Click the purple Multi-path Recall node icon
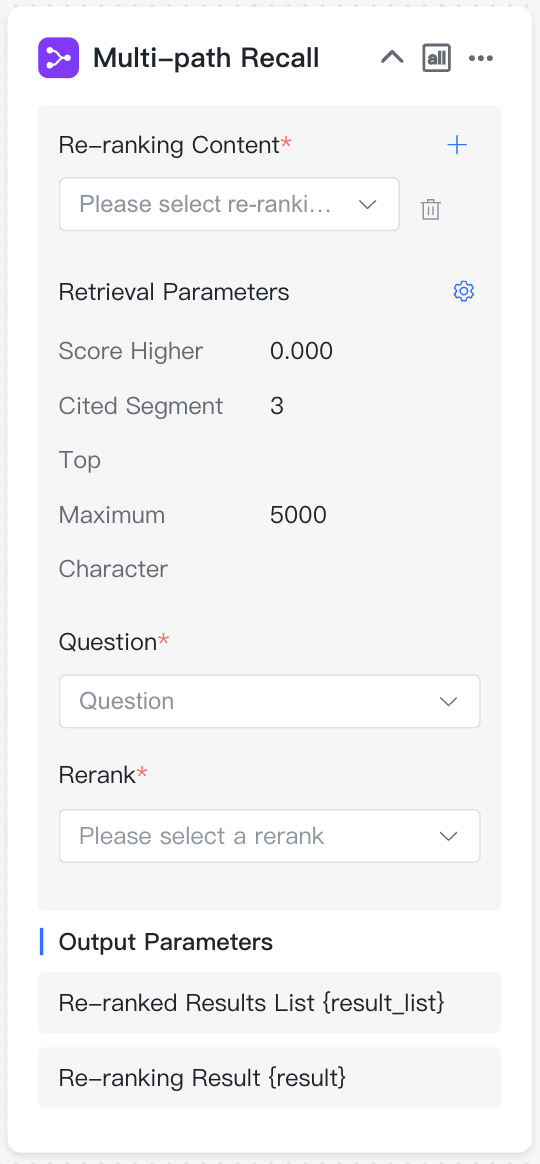 point(59,57)
